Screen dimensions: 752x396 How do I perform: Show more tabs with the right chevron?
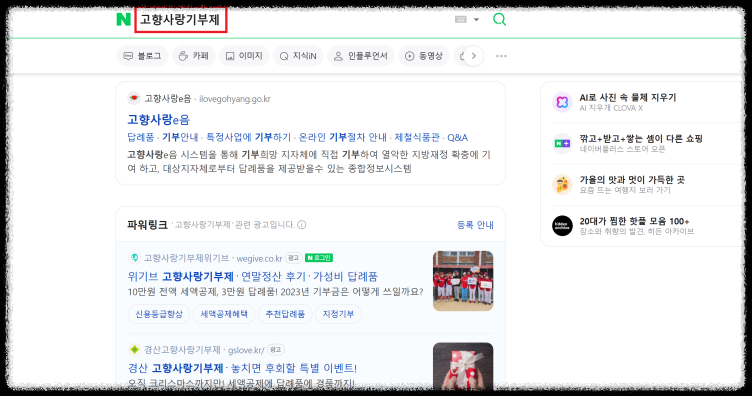point(474,56)
